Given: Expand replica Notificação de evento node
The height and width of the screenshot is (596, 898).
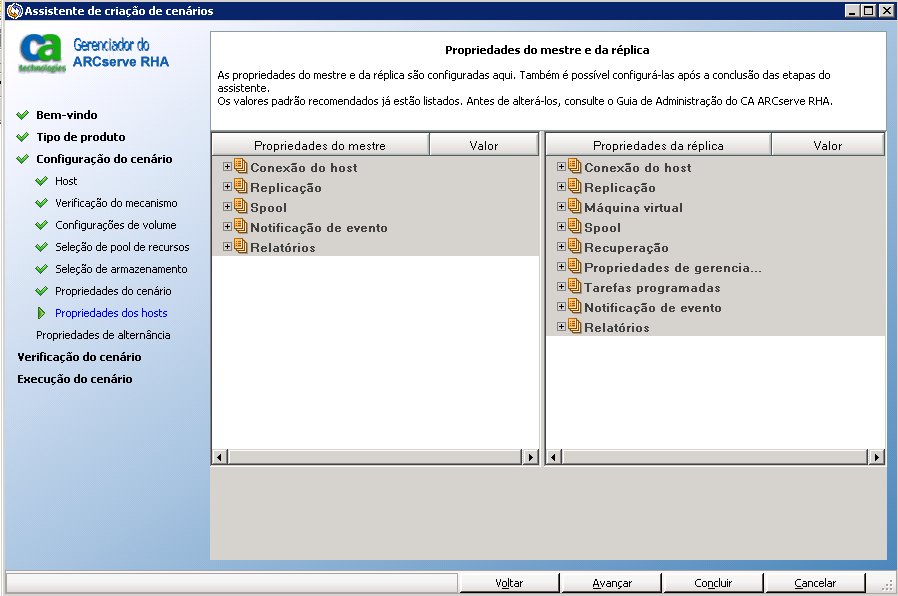Looking at the screenshot, I should point(561,307).
